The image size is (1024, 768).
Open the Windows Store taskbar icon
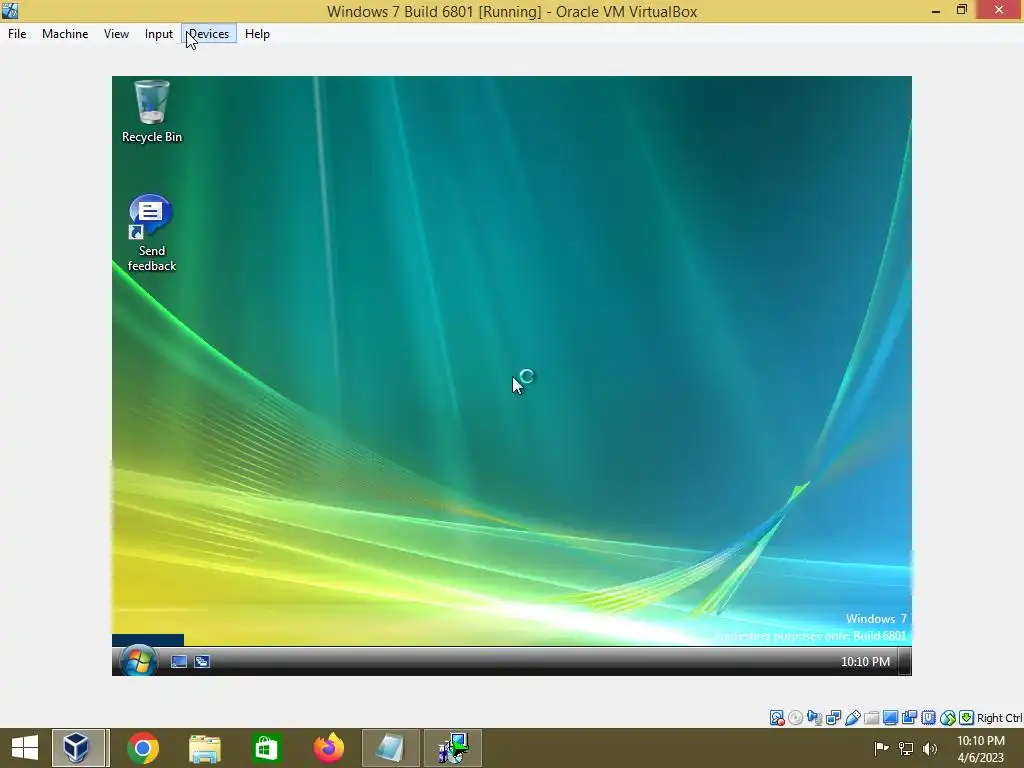(x=266, y=748)
